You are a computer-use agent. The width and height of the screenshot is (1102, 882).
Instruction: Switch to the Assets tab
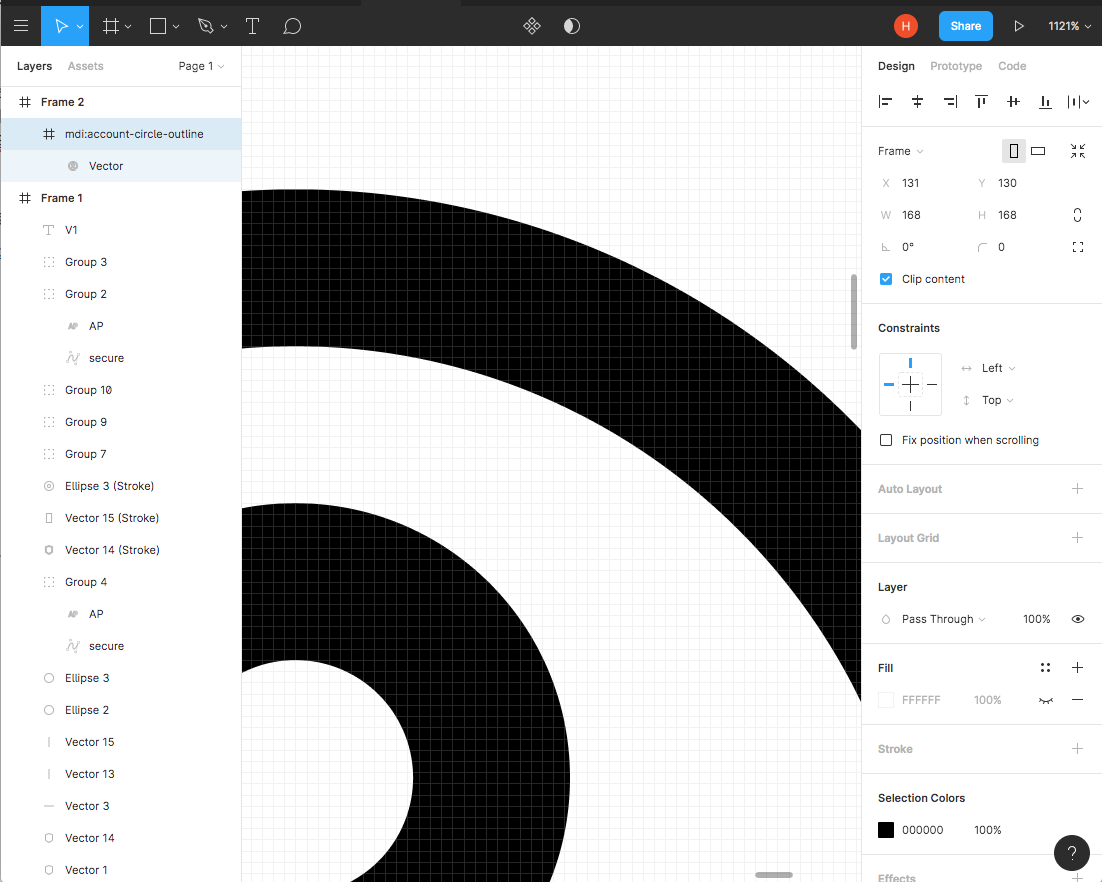[x=85, y=66]
